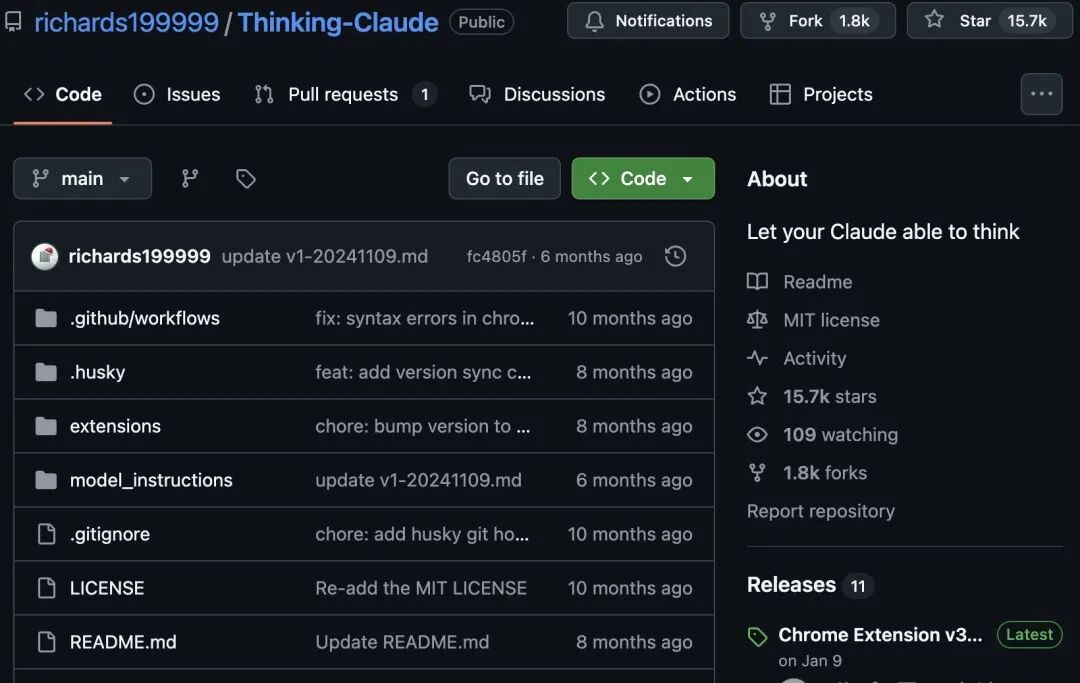Click the fork icon in Fork button
This screenshot has width=1080, height=683.
[x=767, y=21]
